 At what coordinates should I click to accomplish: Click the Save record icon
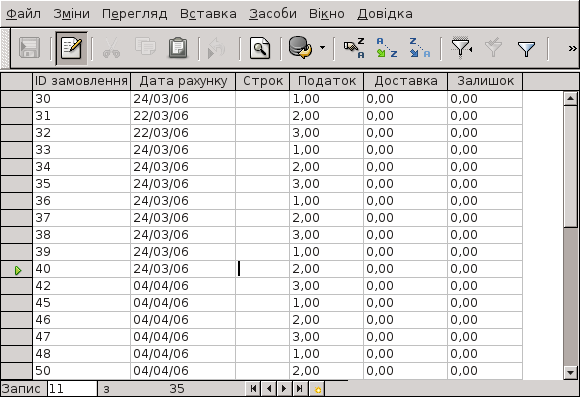point(30,48)
